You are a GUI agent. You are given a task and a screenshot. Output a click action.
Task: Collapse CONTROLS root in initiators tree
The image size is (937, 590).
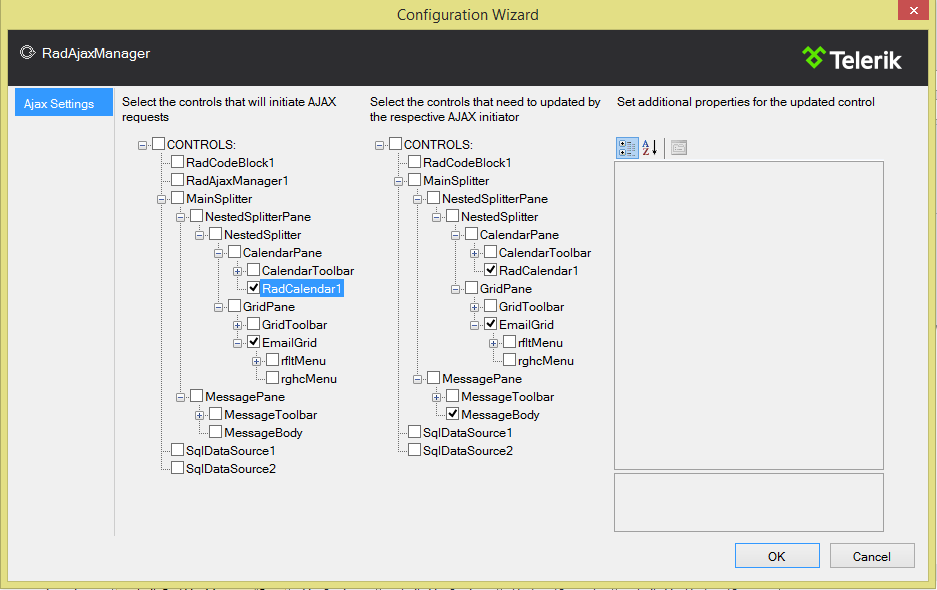click(142, 145)
